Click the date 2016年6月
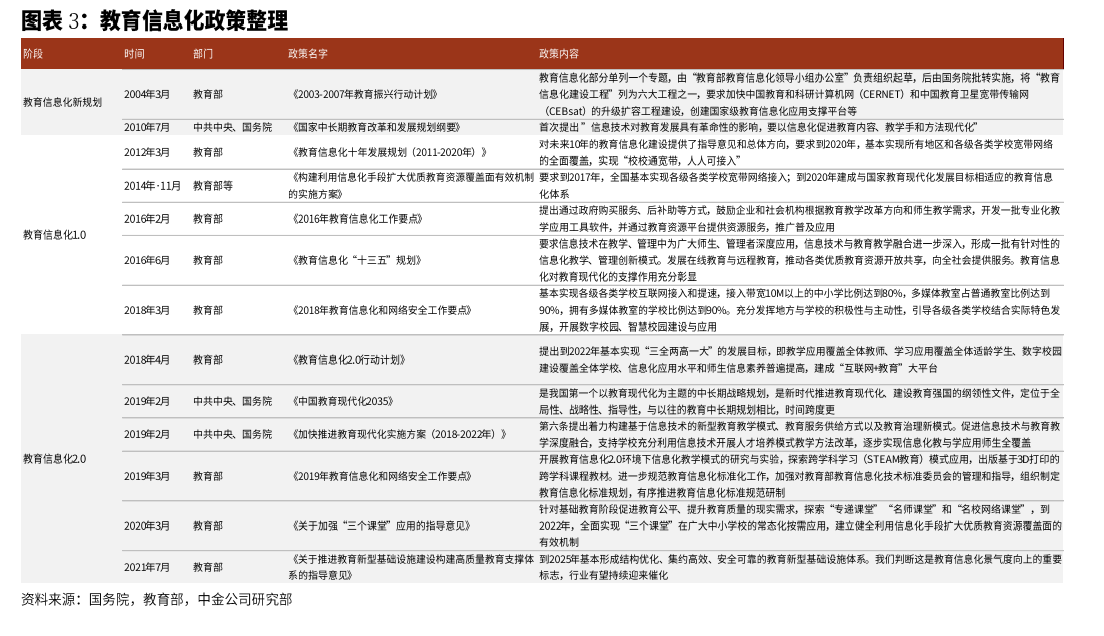Viewport: 1104px width, 636px height. click(147, 260)
